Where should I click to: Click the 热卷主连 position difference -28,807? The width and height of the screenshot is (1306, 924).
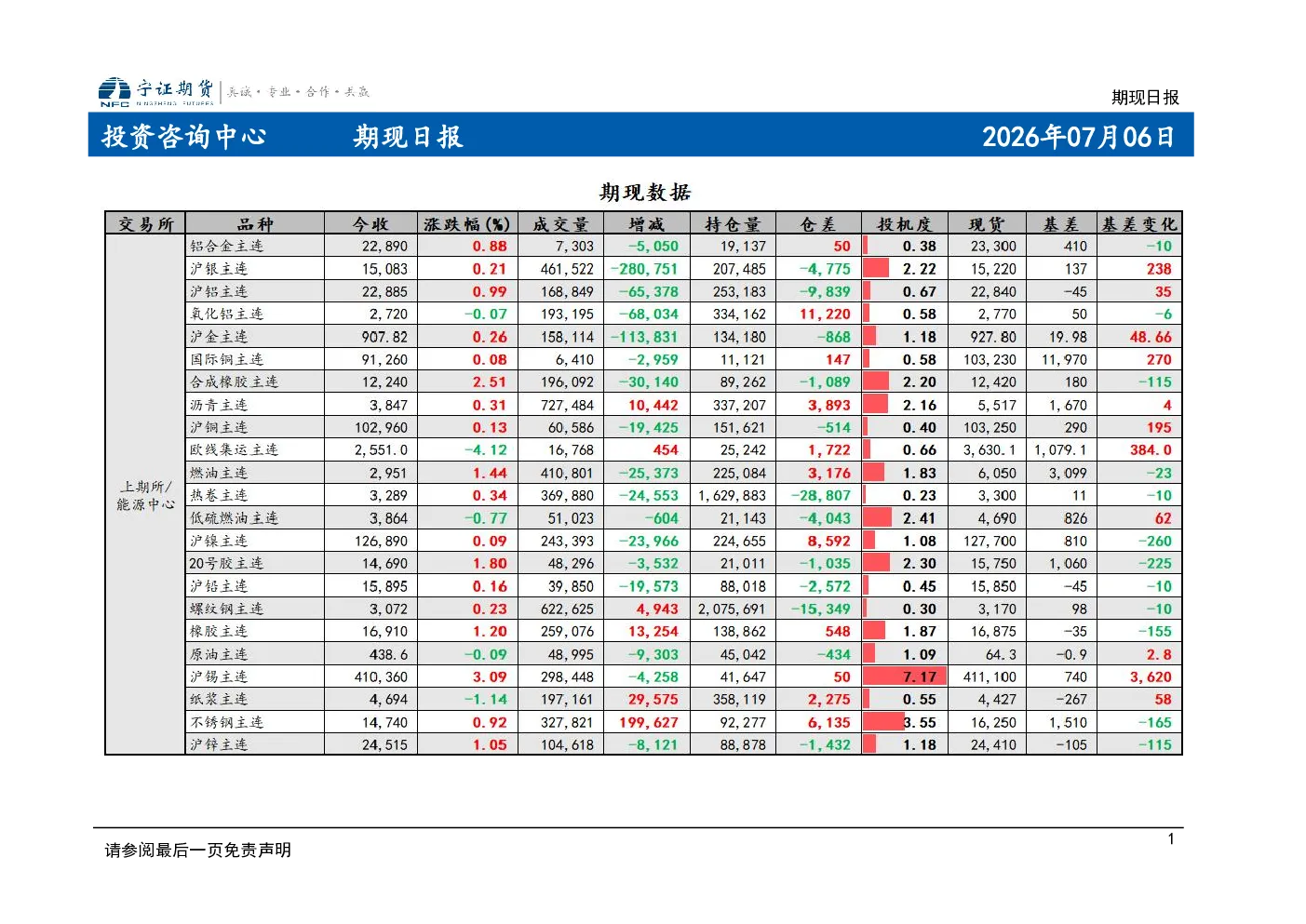coord(821,495)
